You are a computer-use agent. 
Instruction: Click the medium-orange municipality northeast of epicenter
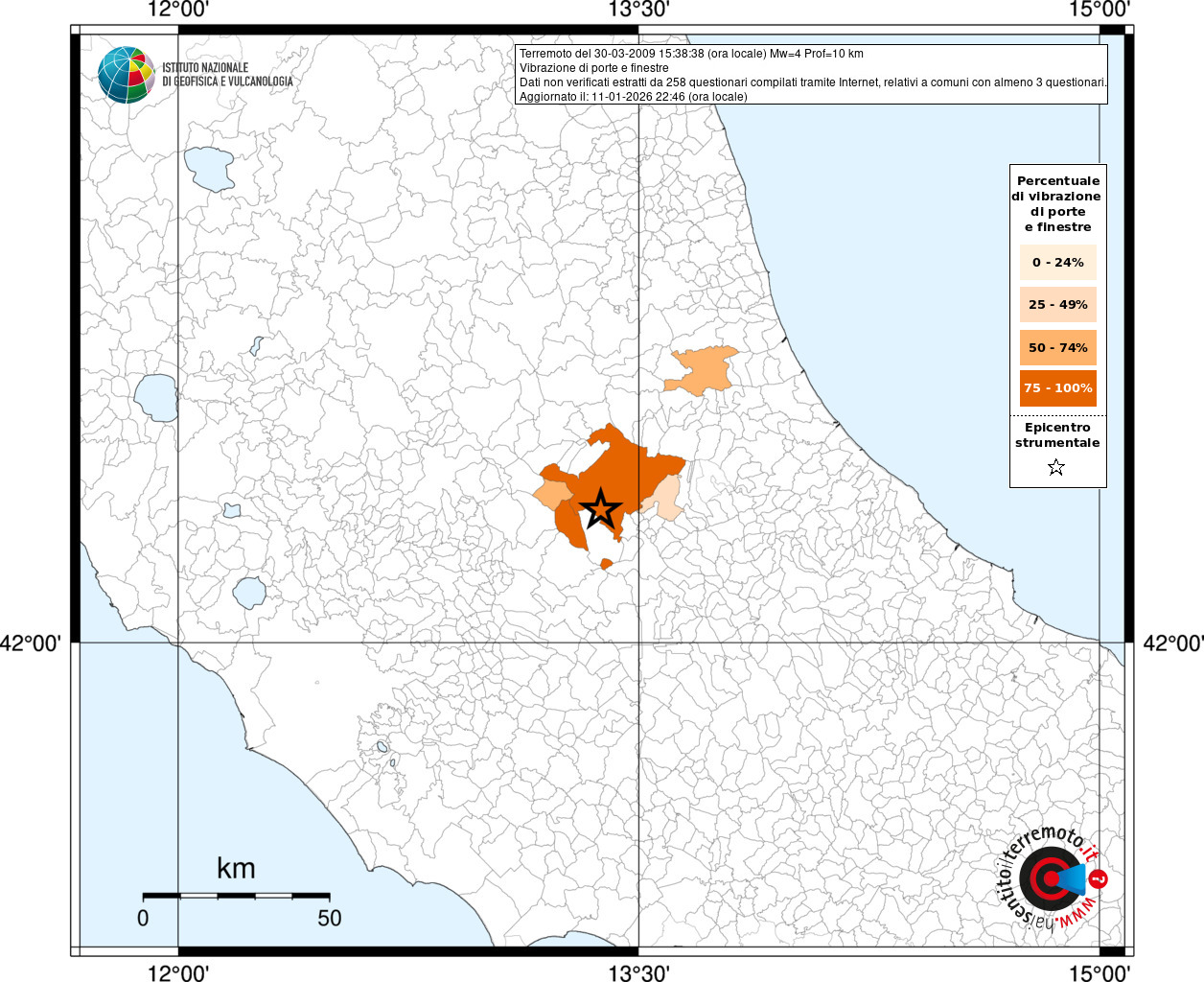coord(705,369)
